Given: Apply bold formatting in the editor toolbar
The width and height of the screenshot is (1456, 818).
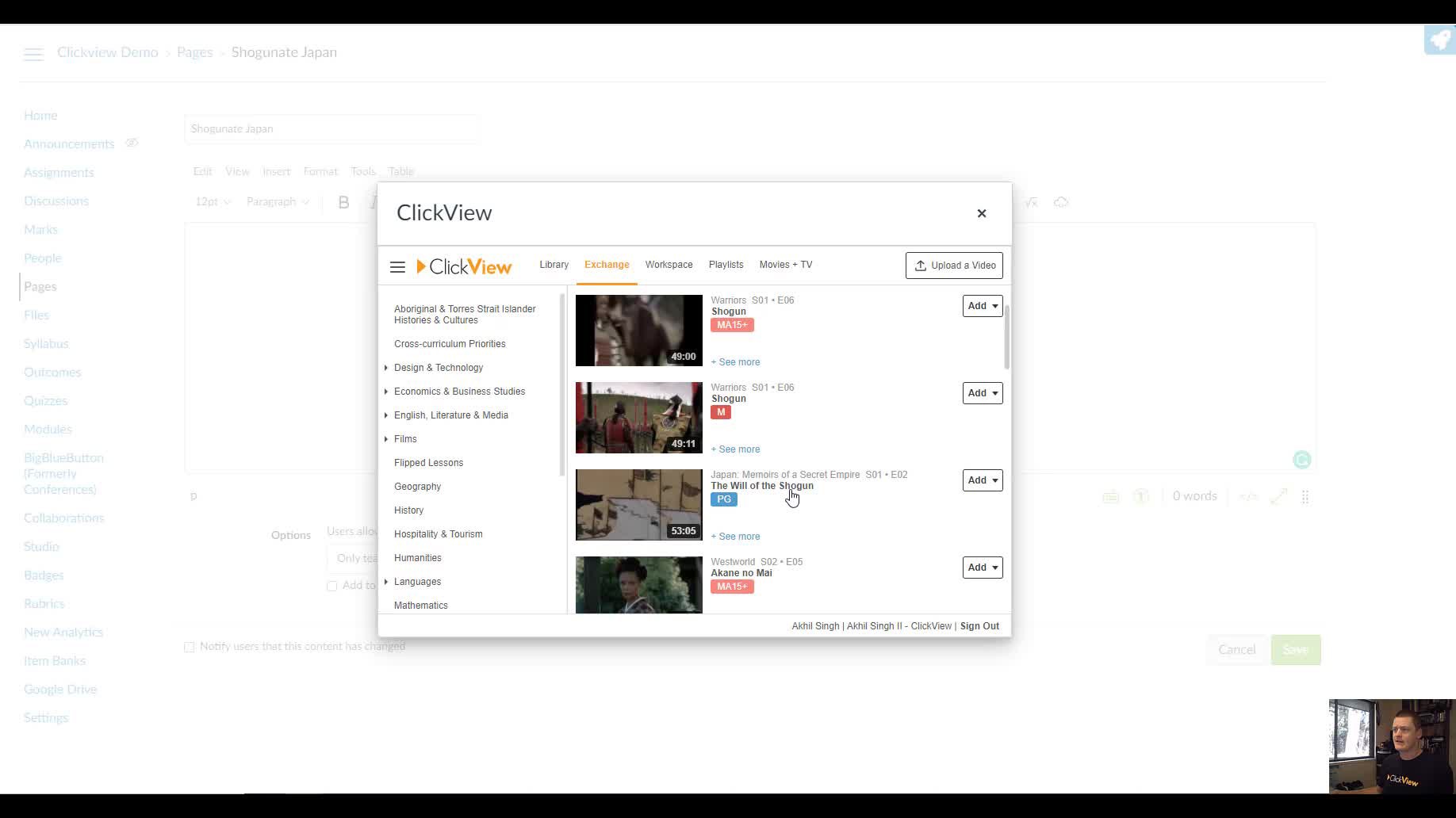Looking at the screenshot, I should tap(343, 201).
